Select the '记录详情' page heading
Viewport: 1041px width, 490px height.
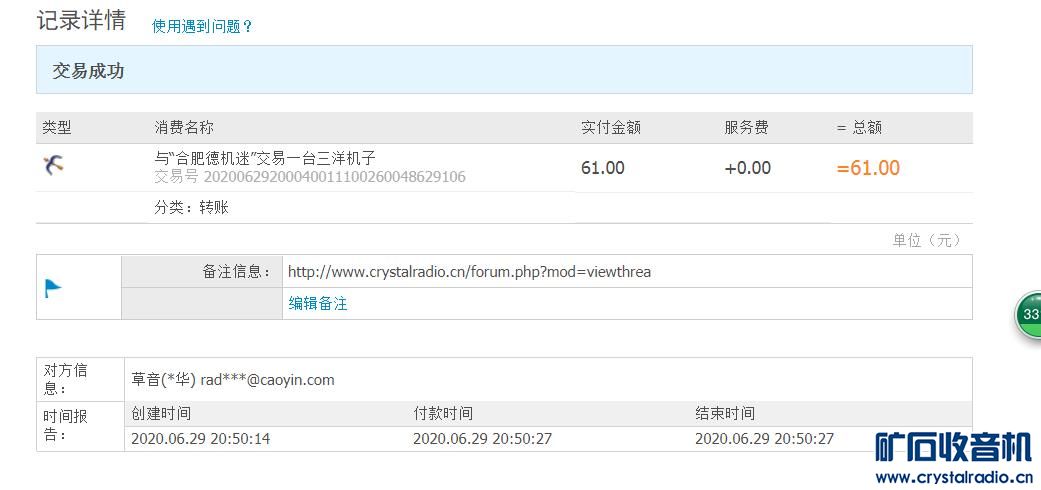(81, 20)
